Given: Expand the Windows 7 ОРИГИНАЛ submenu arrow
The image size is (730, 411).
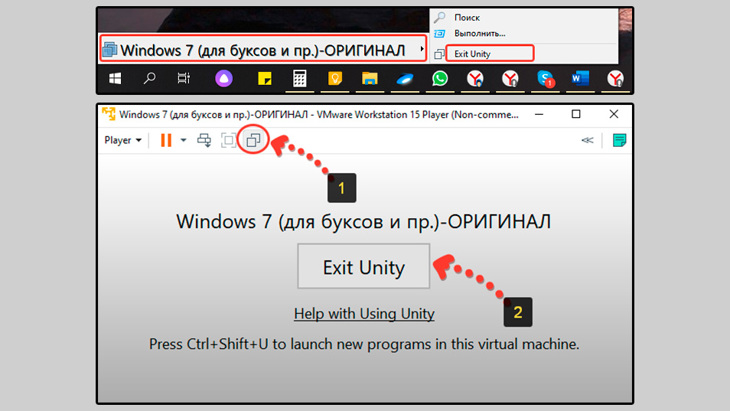Looking at the screenshot, I should tap(422, 49).
